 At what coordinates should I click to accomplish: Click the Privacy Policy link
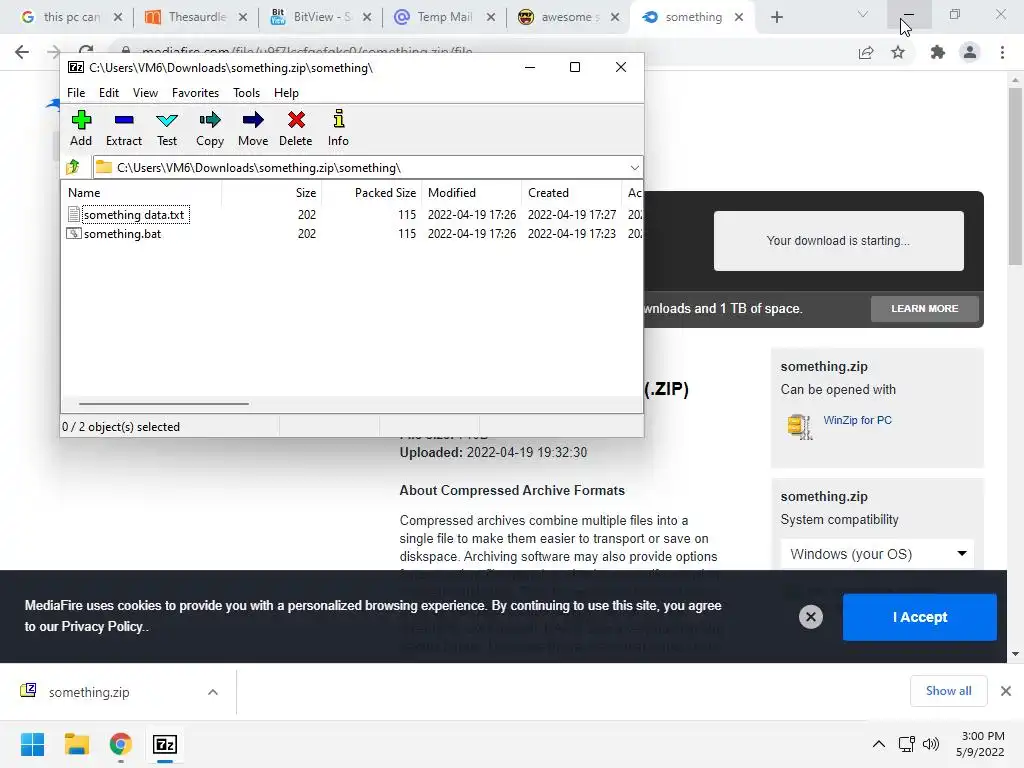[102, 626]
